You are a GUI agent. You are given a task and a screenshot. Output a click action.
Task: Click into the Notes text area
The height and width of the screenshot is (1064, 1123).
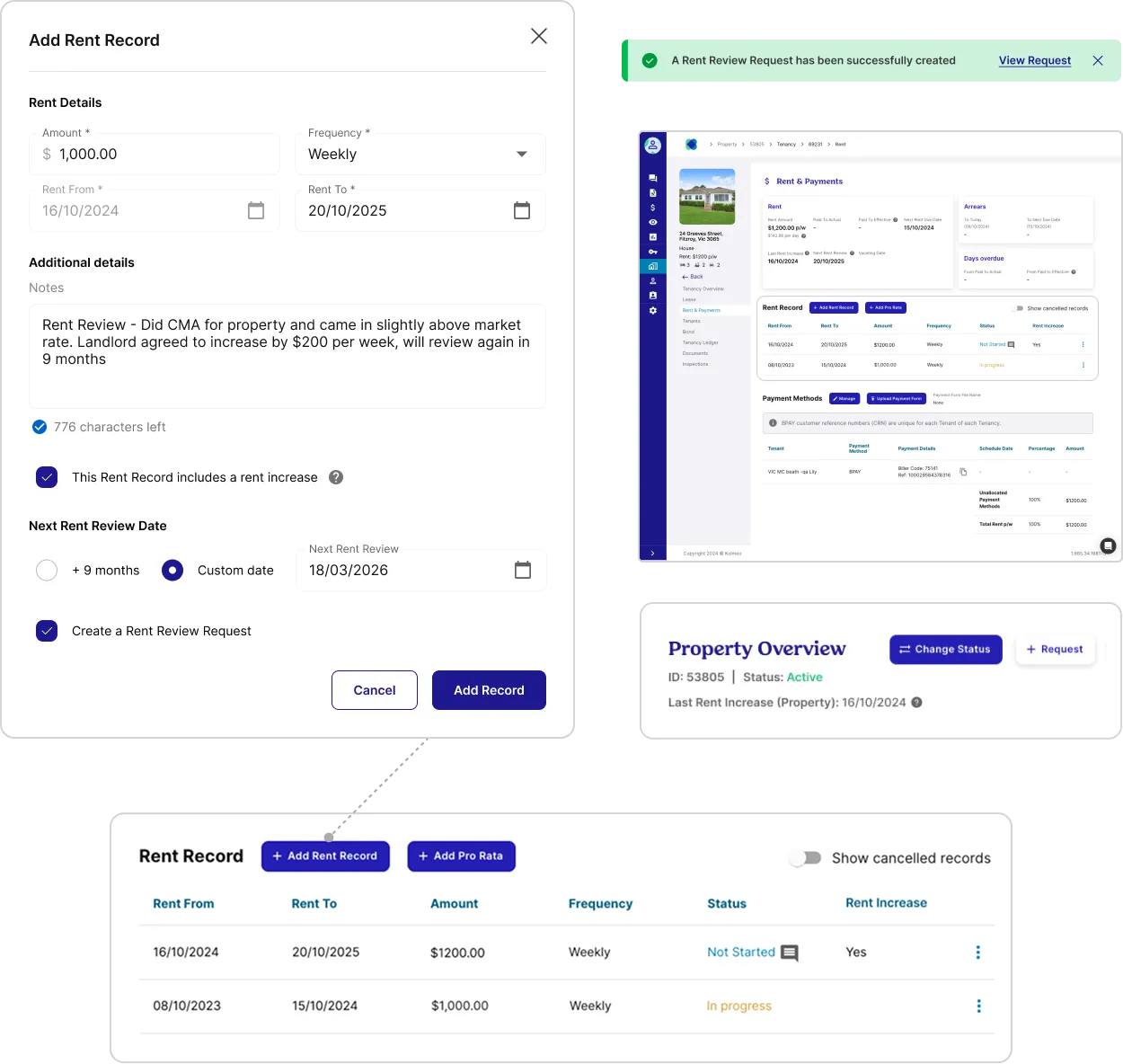point(287,356)
